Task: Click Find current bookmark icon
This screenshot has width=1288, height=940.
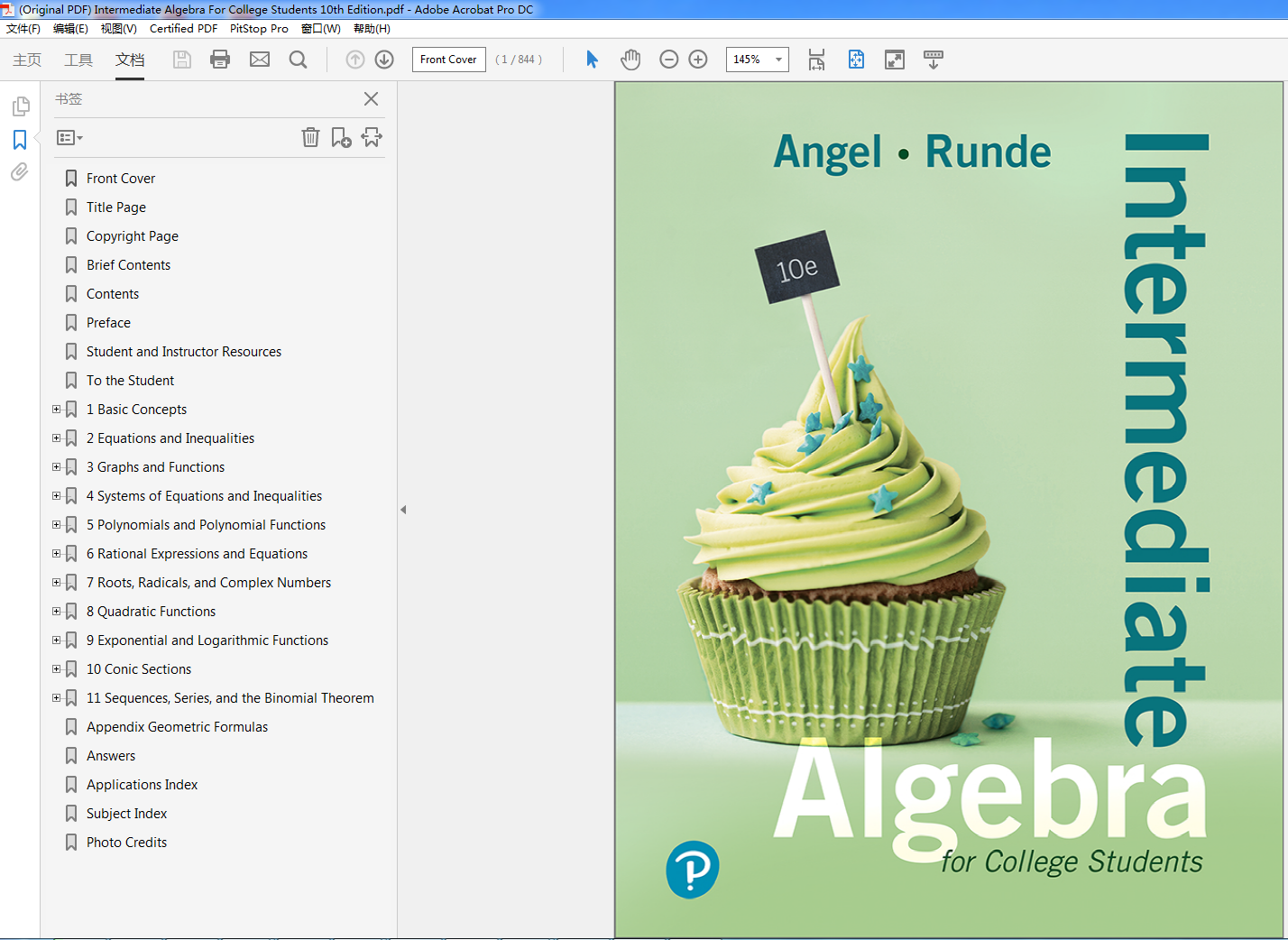Action: click(372, 137)
